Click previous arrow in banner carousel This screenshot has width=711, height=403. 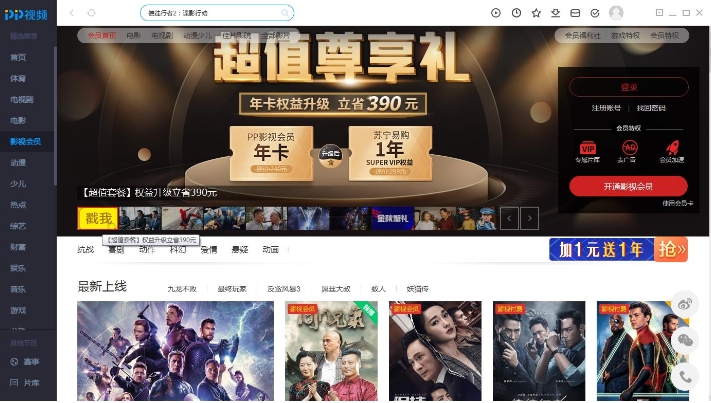tap(509, 218)
